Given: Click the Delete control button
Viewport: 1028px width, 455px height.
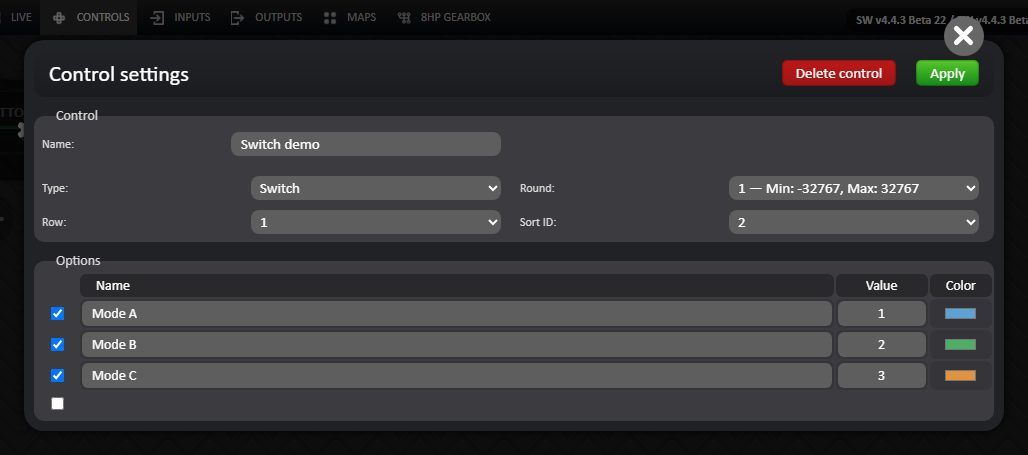Looking at the screenshot, I should coord(839,73).
